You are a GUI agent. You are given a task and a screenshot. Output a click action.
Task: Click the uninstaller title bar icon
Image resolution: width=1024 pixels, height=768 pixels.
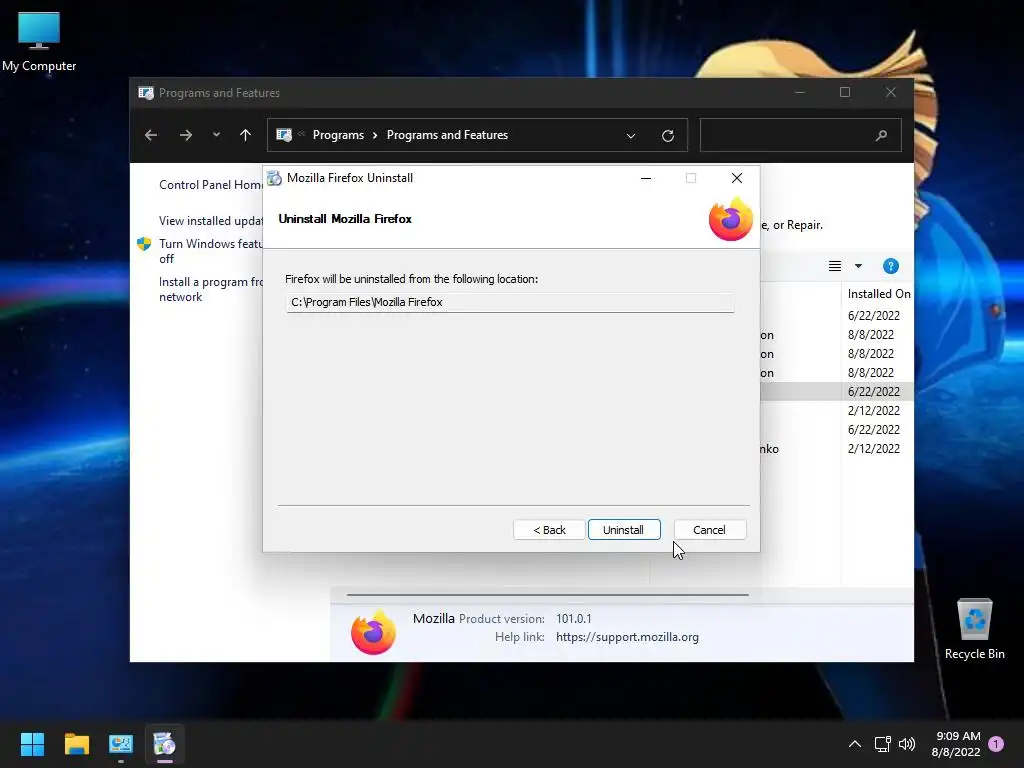274,178
